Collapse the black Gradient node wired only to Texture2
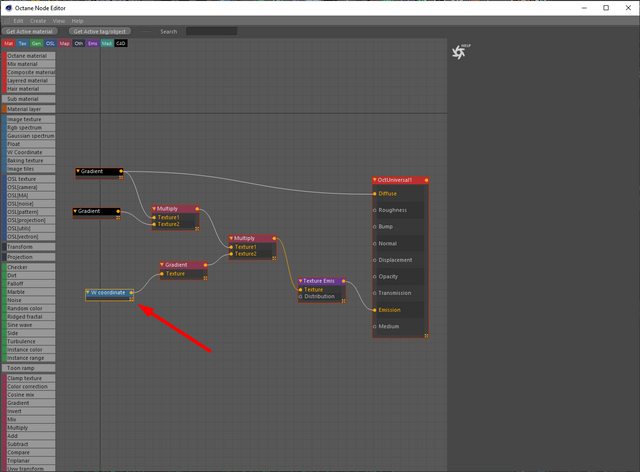 75,211
